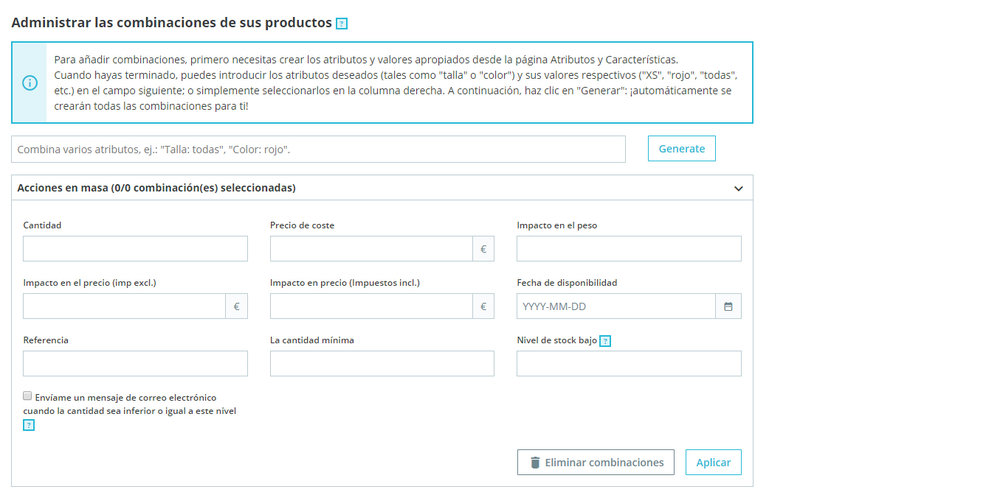Click the Referencia input field

click(135, 364)
